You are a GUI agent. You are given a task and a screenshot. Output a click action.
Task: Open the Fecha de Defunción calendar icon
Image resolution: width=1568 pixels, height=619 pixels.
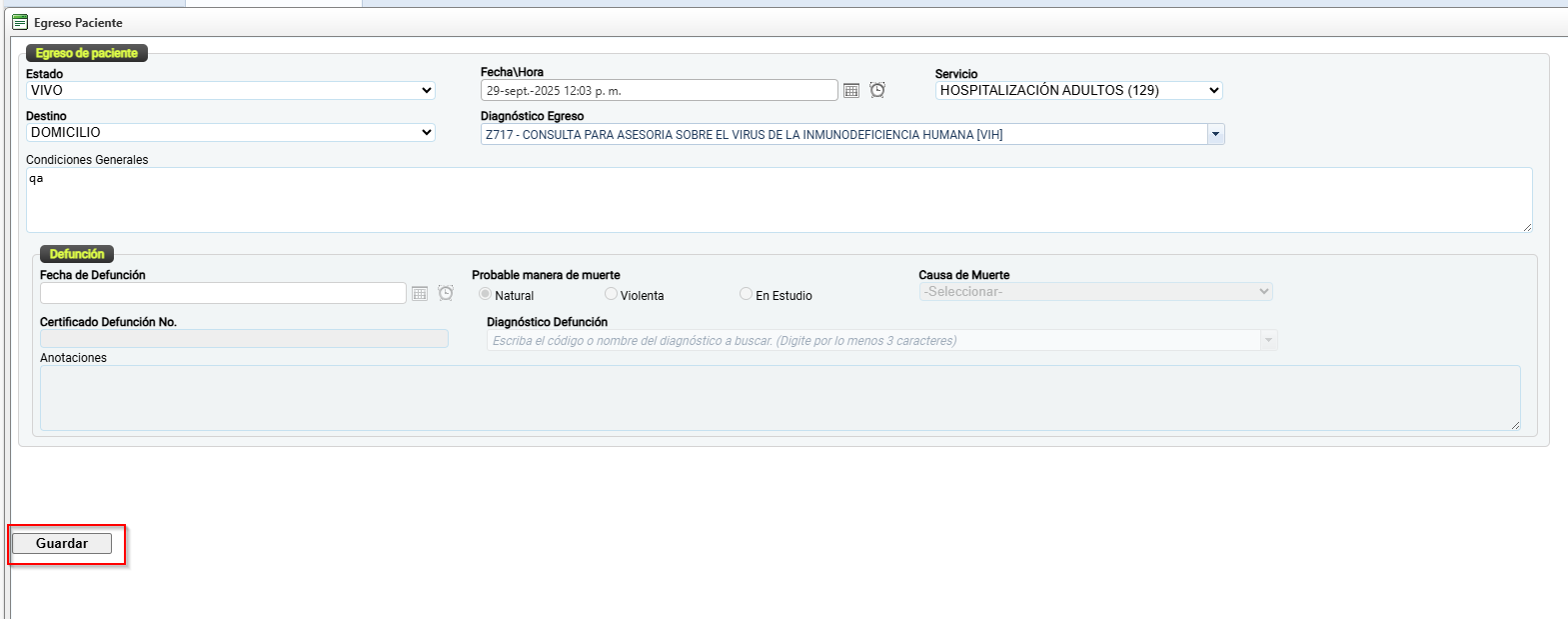coord(420,294)
